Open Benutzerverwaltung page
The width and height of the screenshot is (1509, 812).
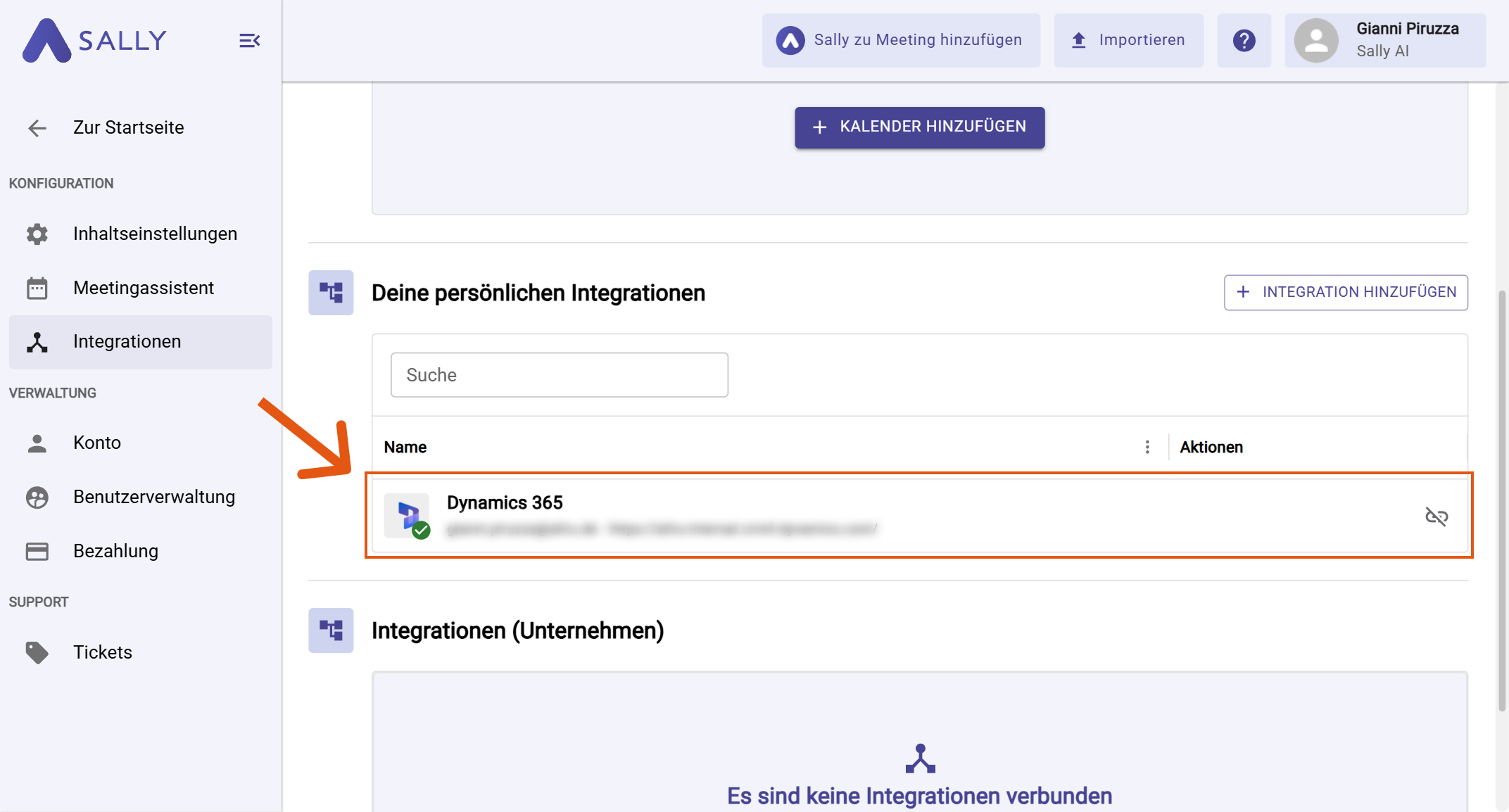pyautogui.click(x=141, y=497)
